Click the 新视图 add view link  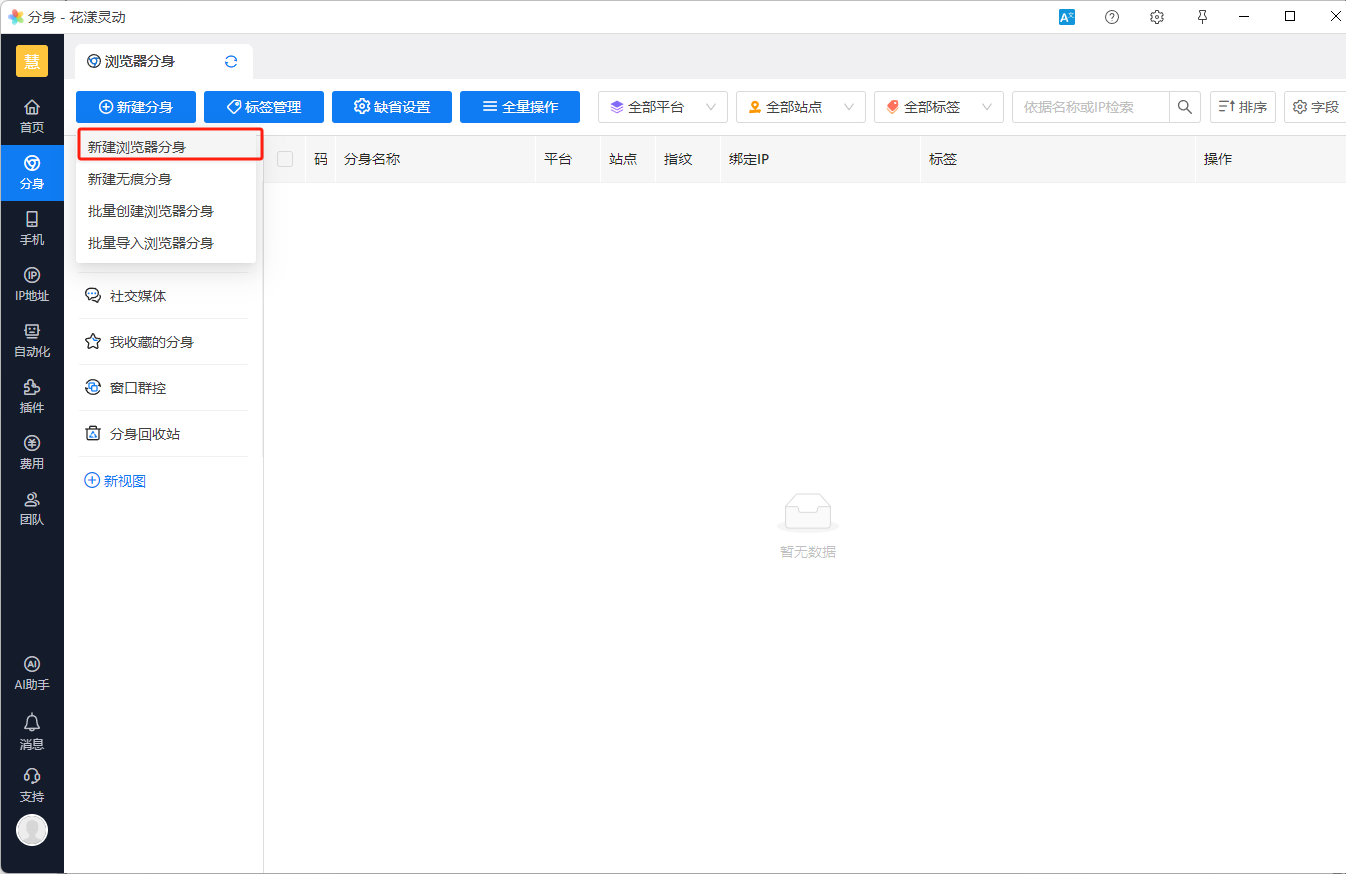tap(115, 481)
